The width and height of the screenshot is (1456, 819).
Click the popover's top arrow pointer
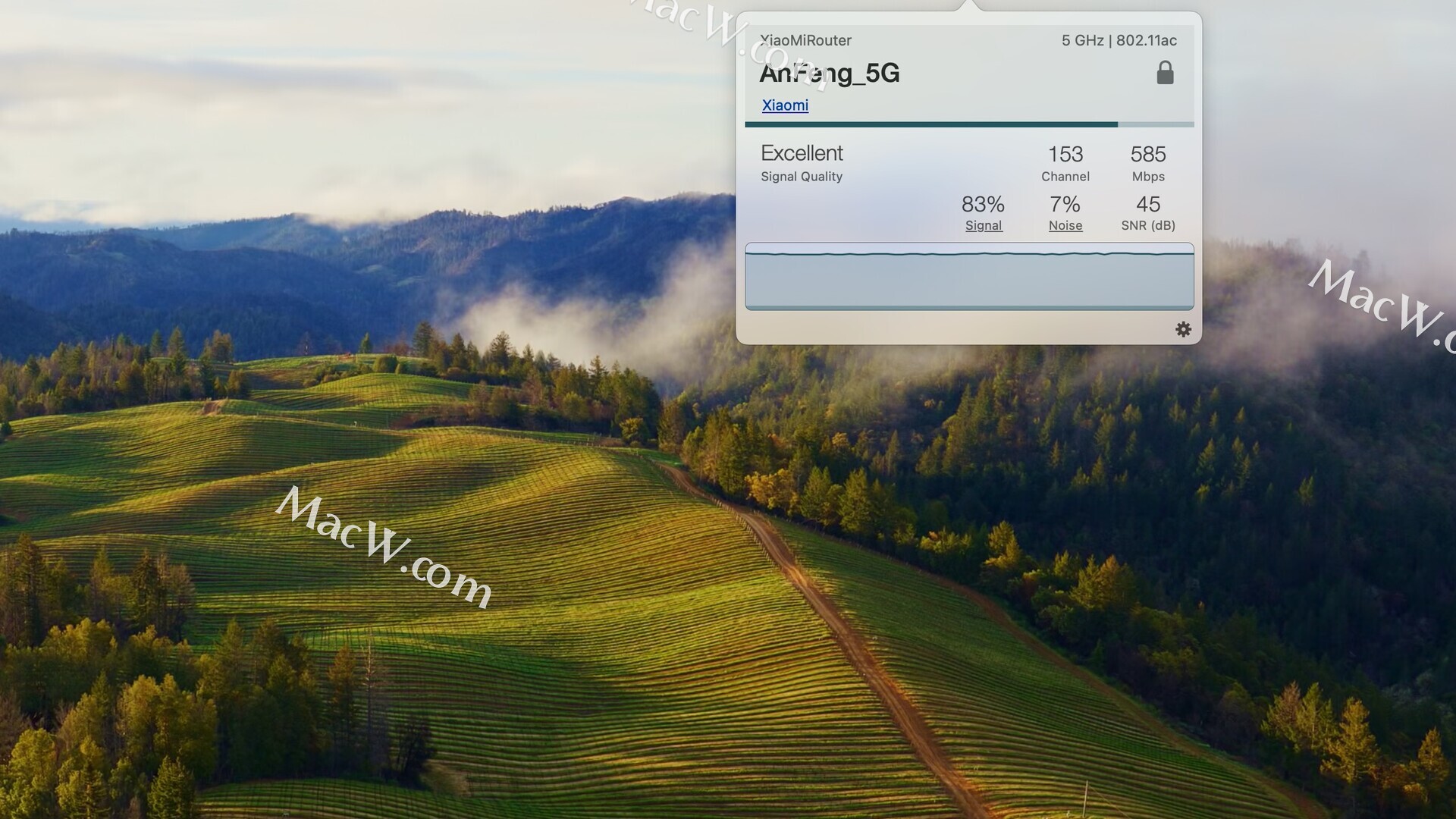click(968, 6)
